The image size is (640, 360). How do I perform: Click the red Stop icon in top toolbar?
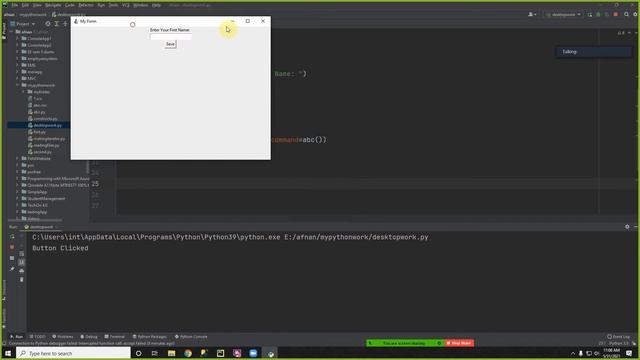pyautogui.click(x=616, y=15)
